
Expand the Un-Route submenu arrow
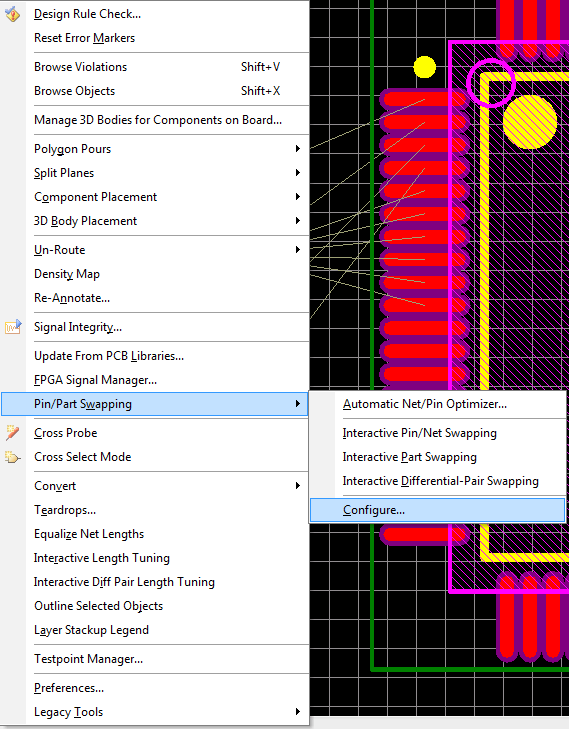click(x=298, y=250)
